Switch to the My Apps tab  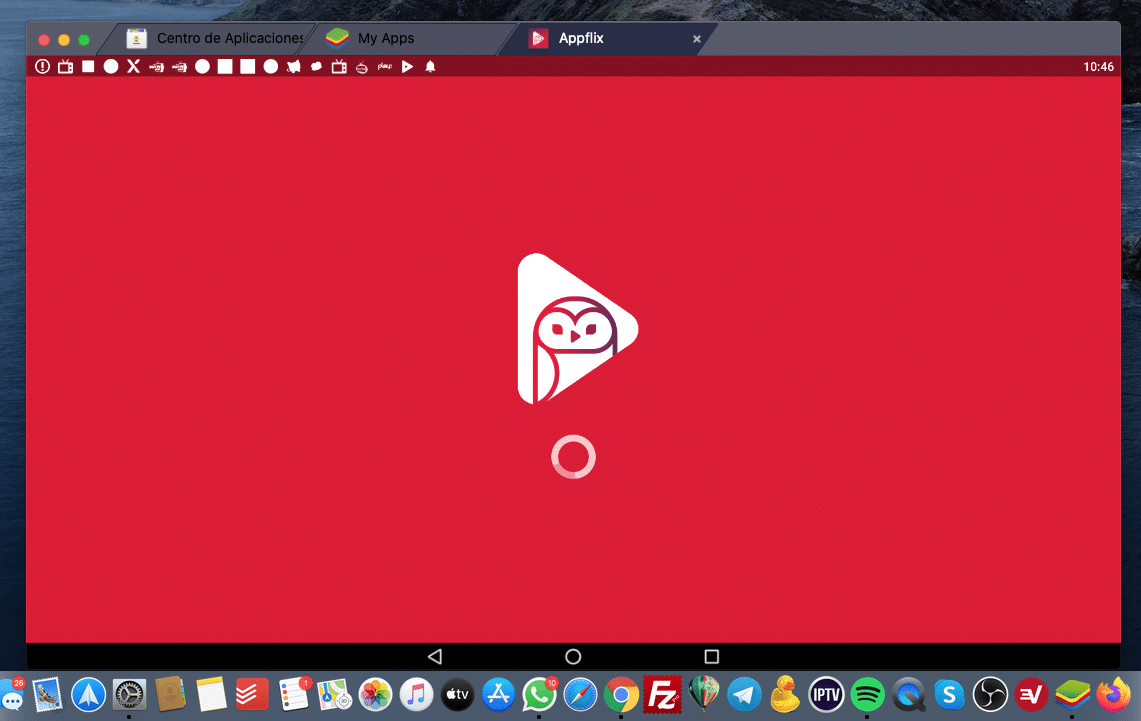point(385,38)
